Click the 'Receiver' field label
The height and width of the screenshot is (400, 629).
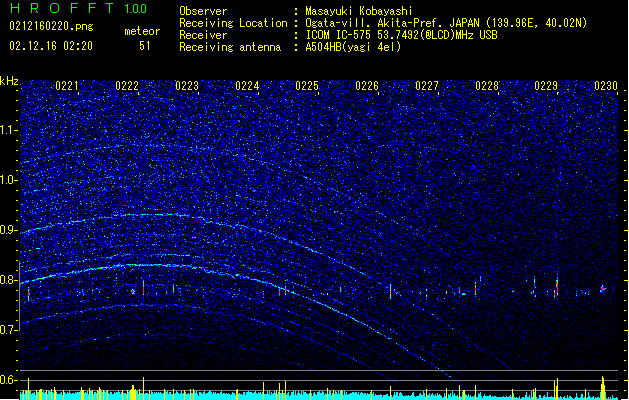click(203, 35)
